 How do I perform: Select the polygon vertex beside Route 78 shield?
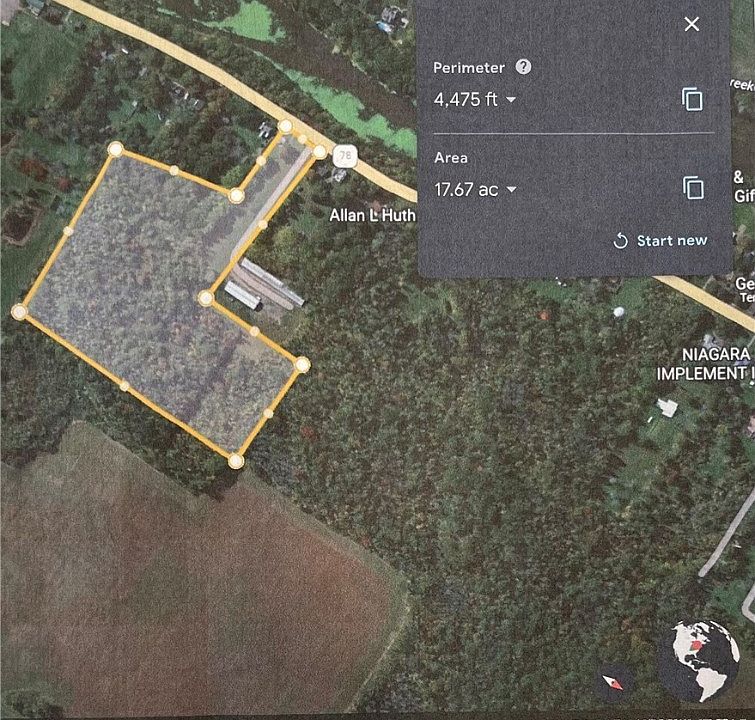click(320, 152)
